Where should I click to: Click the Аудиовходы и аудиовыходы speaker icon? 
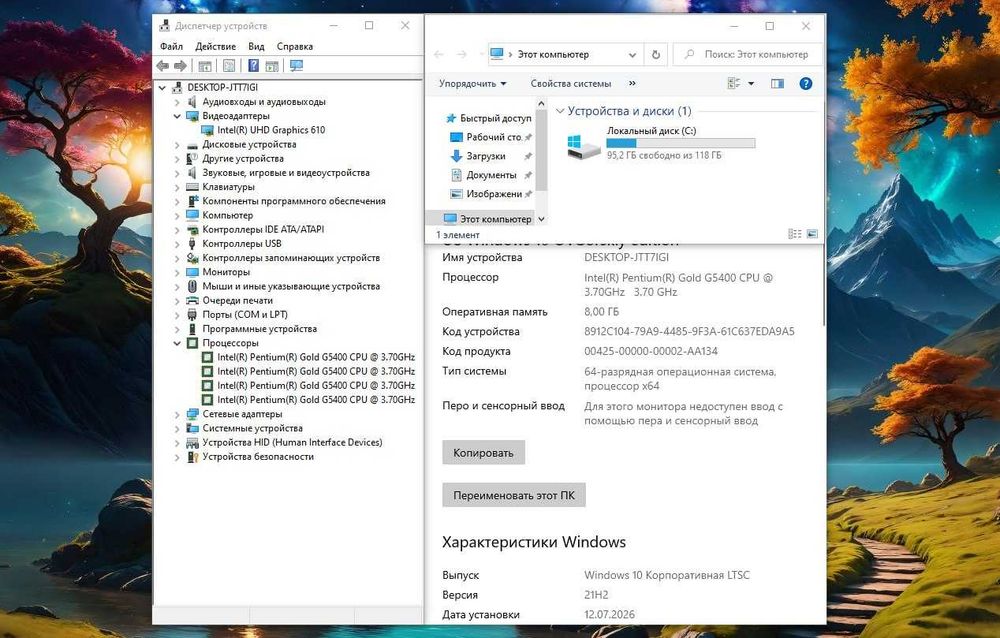pos(192,102)
